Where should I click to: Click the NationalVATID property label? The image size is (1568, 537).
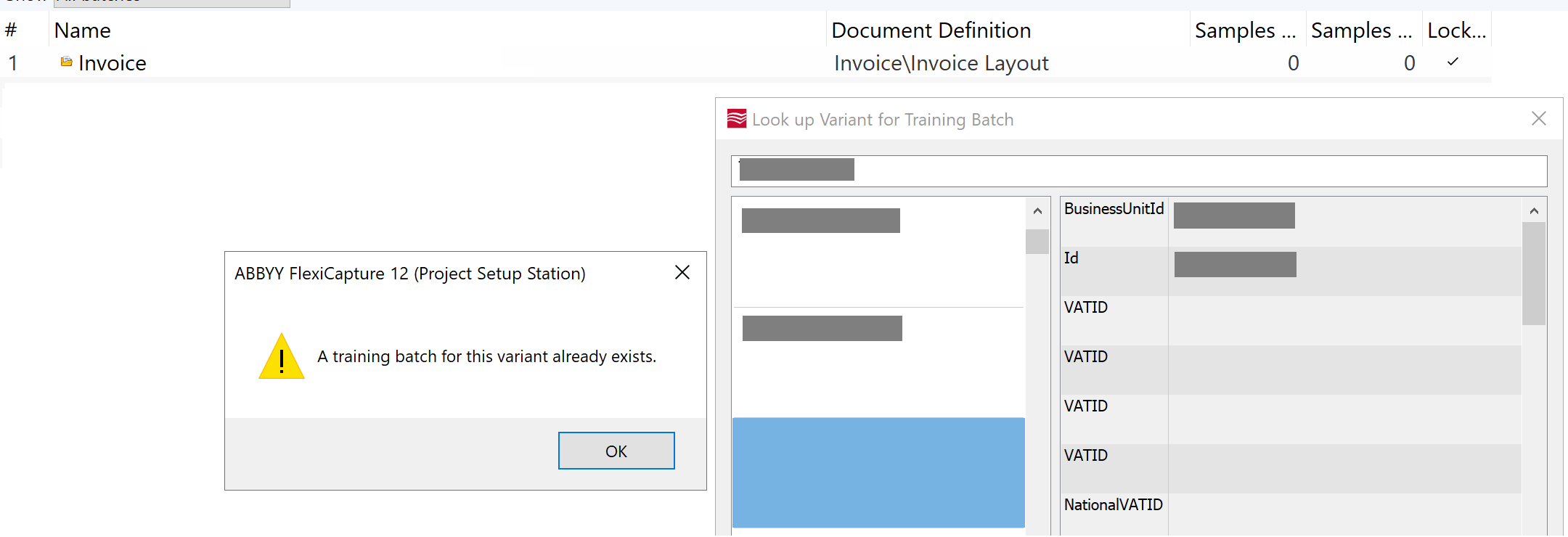1114,505
